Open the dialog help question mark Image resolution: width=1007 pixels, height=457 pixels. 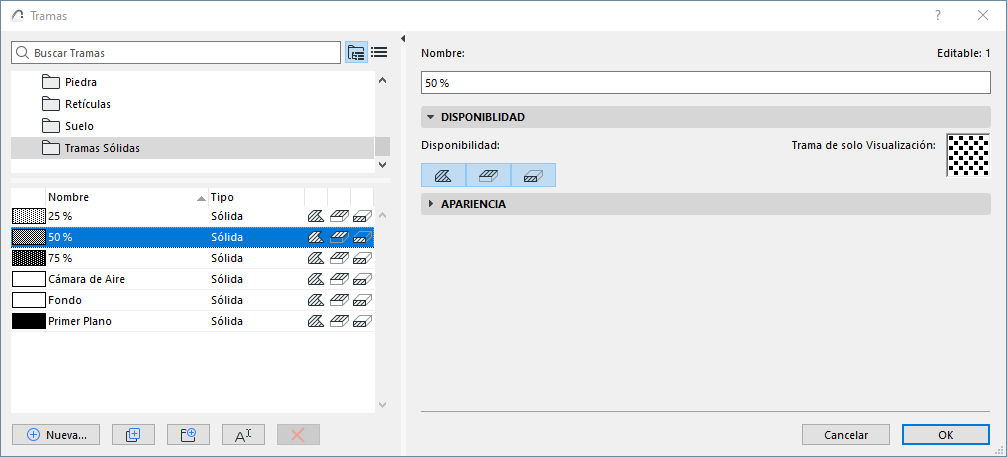(938, 15)
